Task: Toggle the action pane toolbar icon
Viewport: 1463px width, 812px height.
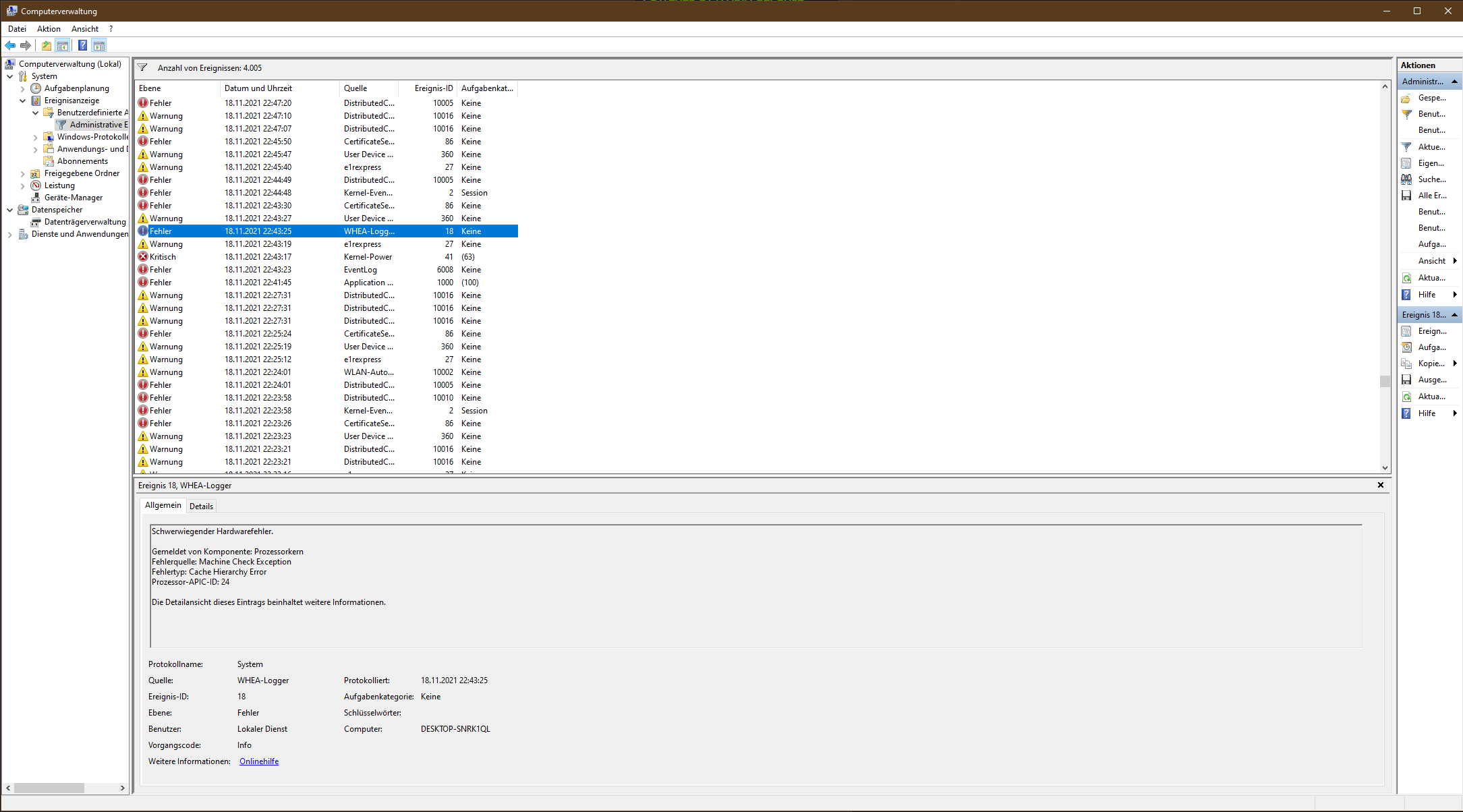Action: [x=99, y=45]
